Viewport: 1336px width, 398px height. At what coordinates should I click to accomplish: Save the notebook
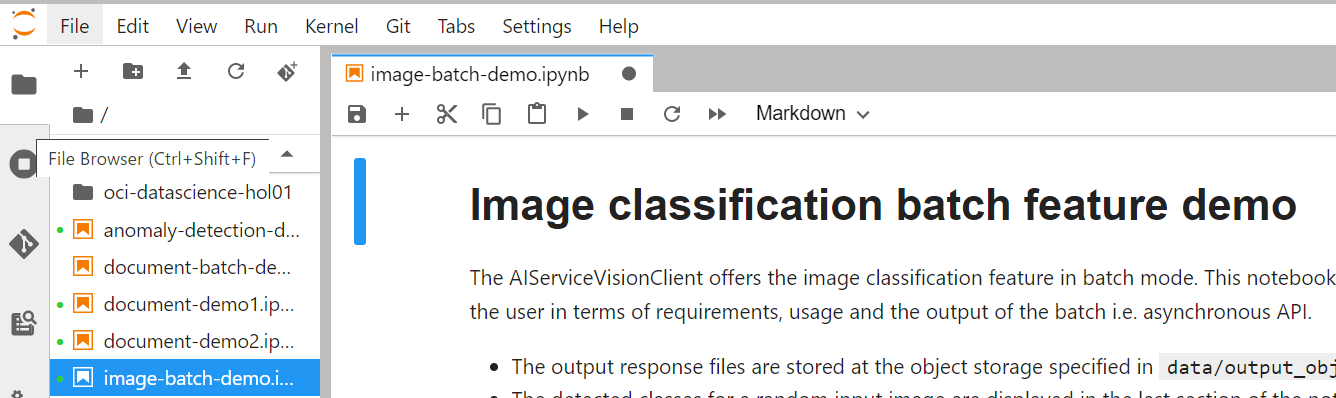356,114
